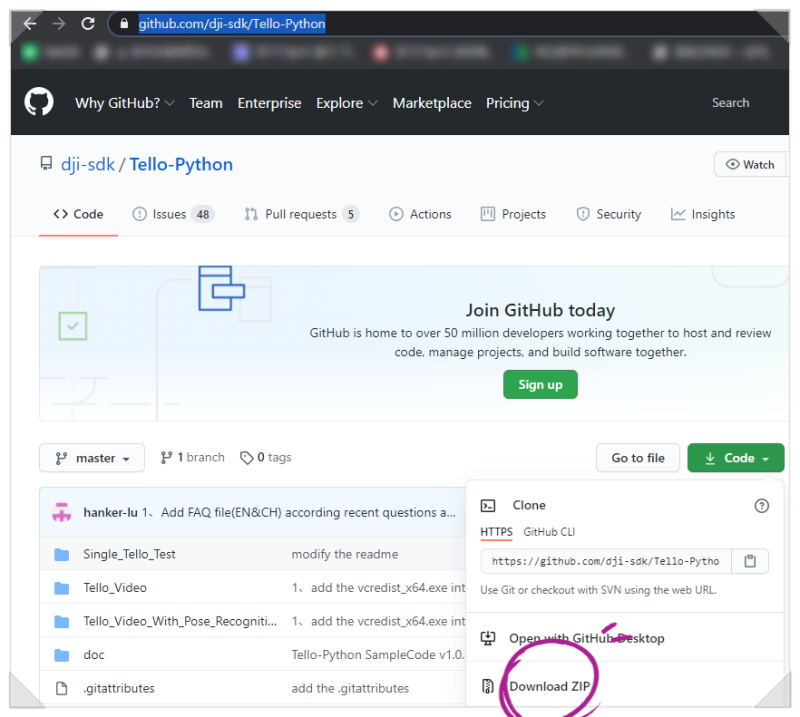Open the Add FAQ file commit message
Image resolution: width=800 pixels, height=717 pixels.
299,512
